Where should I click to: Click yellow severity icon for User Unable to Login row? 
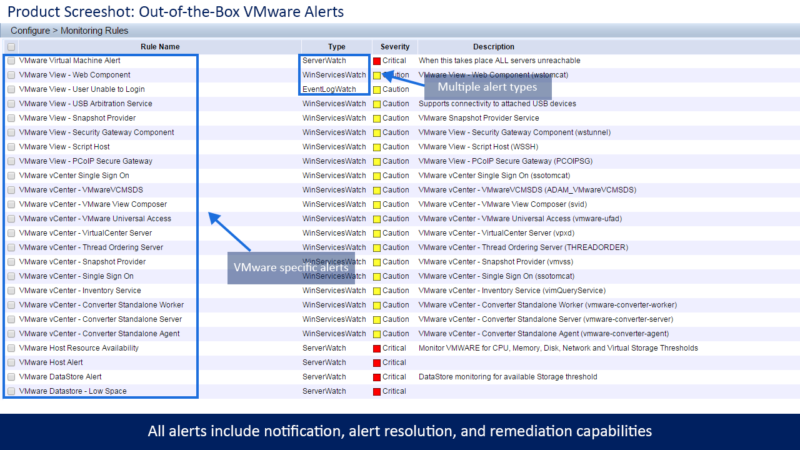point(377,90)
